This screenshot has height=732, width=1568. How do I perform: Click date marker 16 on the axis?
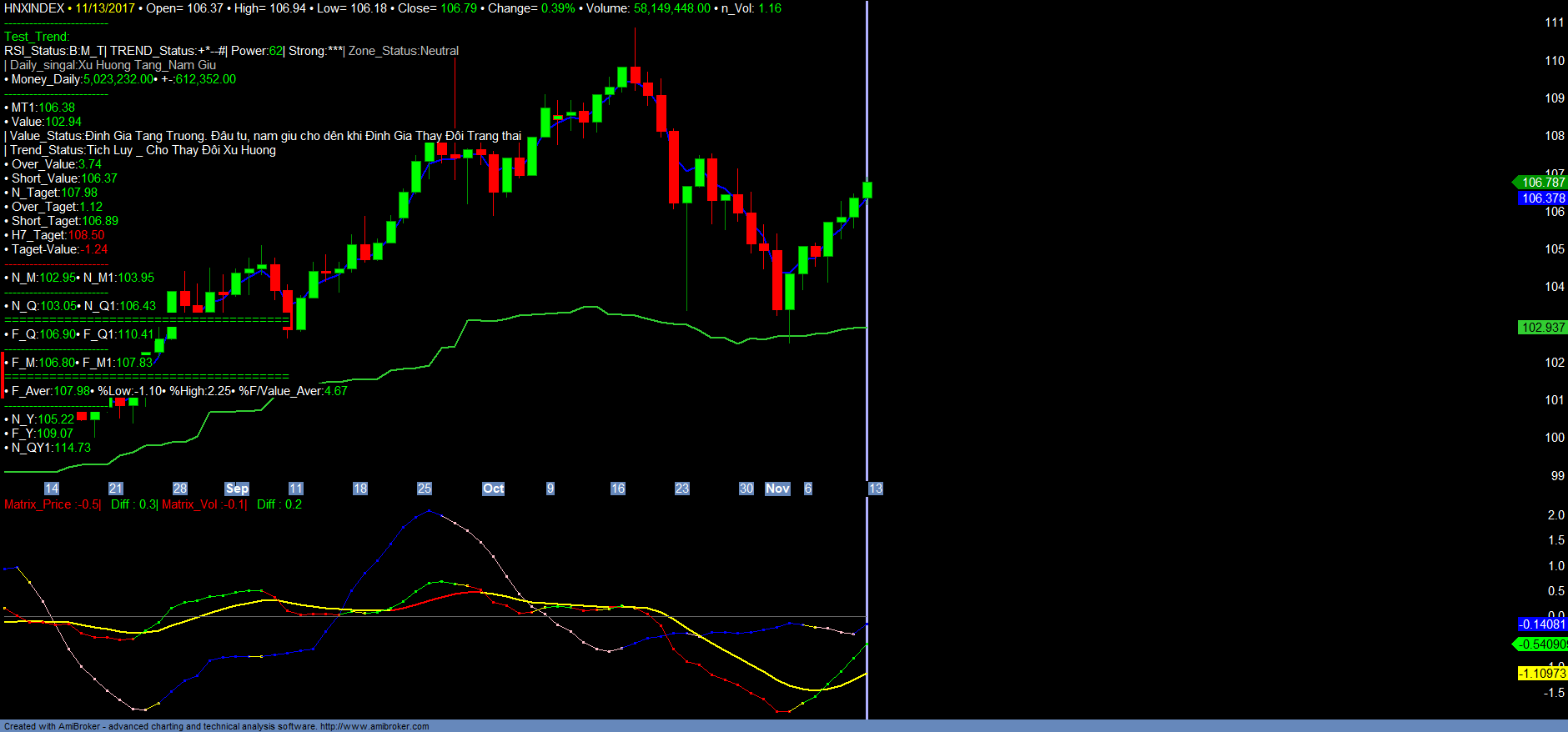[617, 489]
